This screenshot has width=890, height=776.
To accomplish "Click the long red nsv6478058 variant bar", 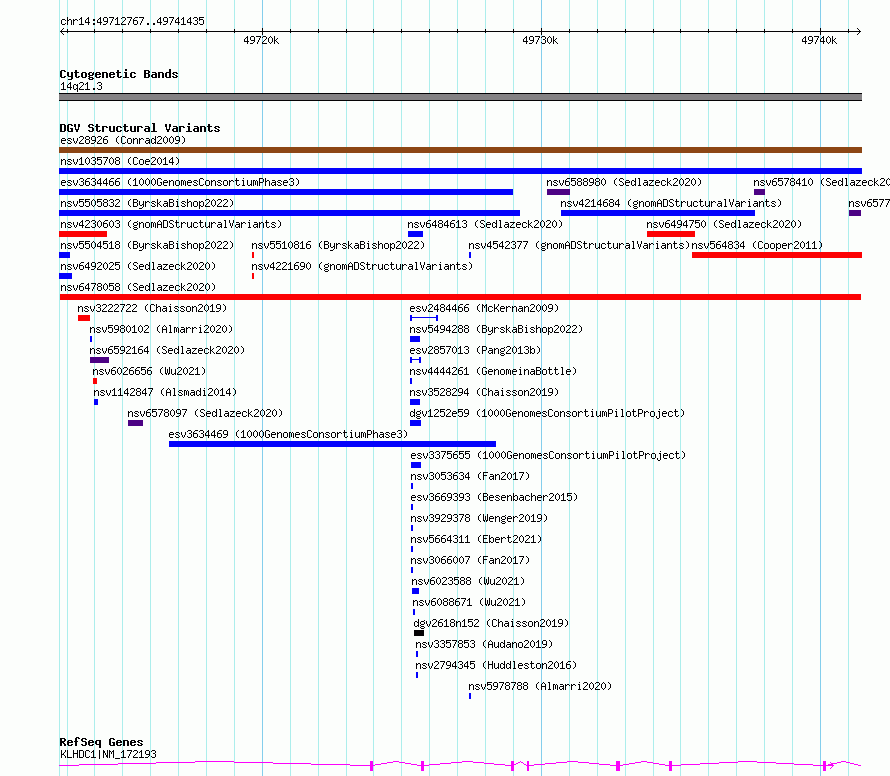I will pos(460,297).
